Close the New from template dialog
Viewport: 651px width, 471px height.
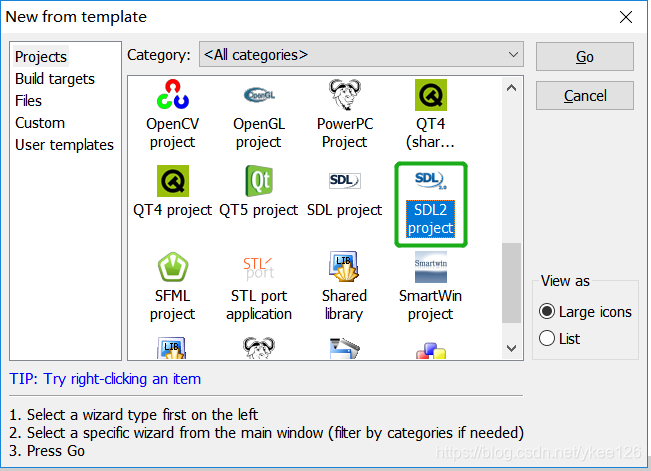coord(626,17)
